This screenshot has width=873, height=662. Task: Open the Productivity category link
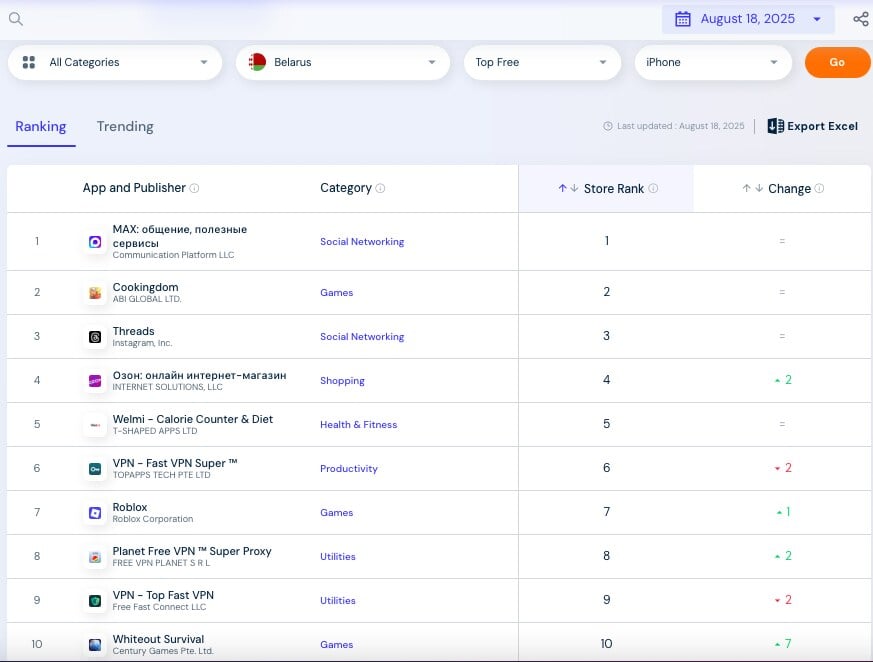[x=349, y=469]
